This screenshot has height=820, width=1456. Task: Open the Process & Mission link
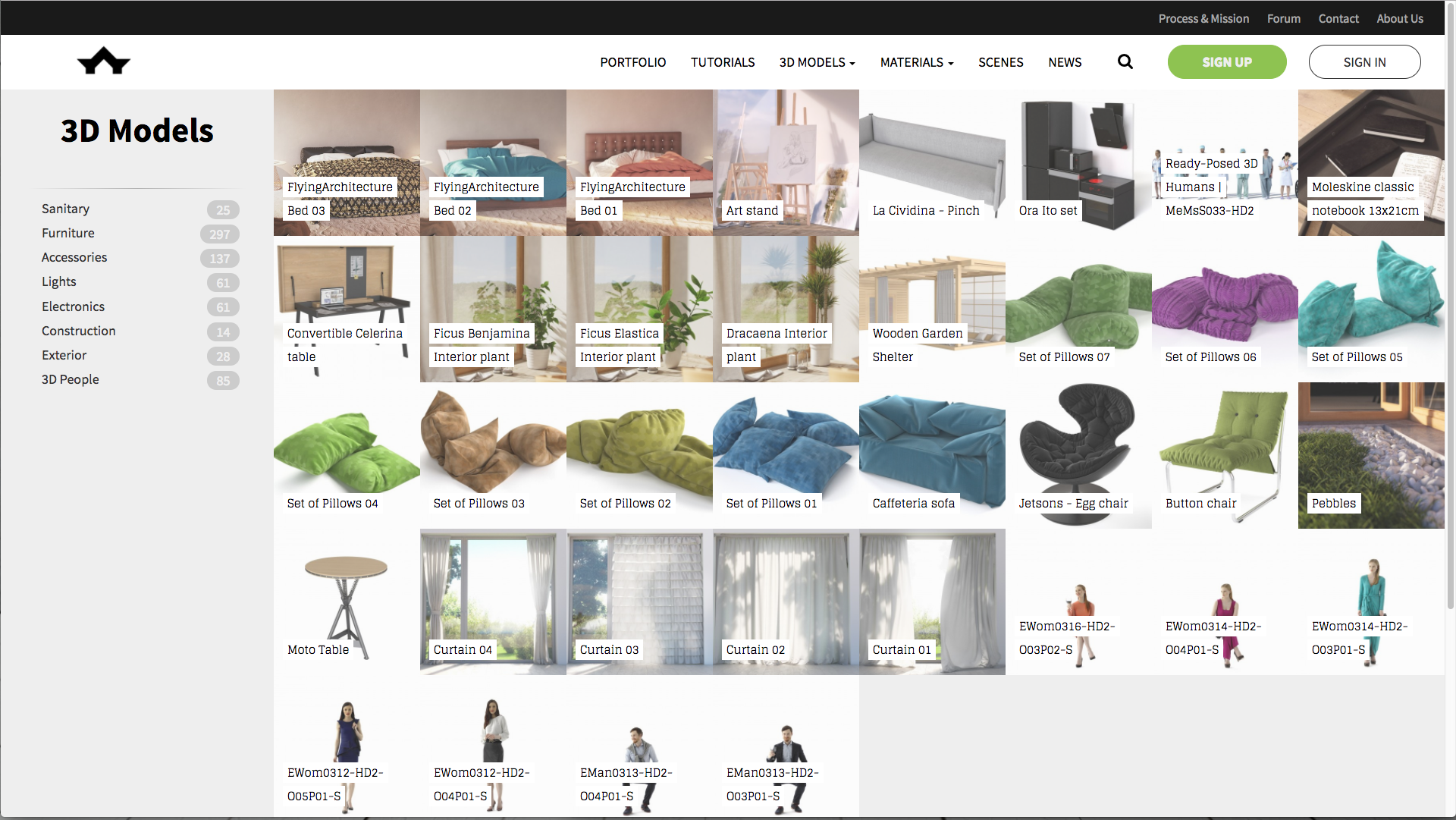(1203, 18)
